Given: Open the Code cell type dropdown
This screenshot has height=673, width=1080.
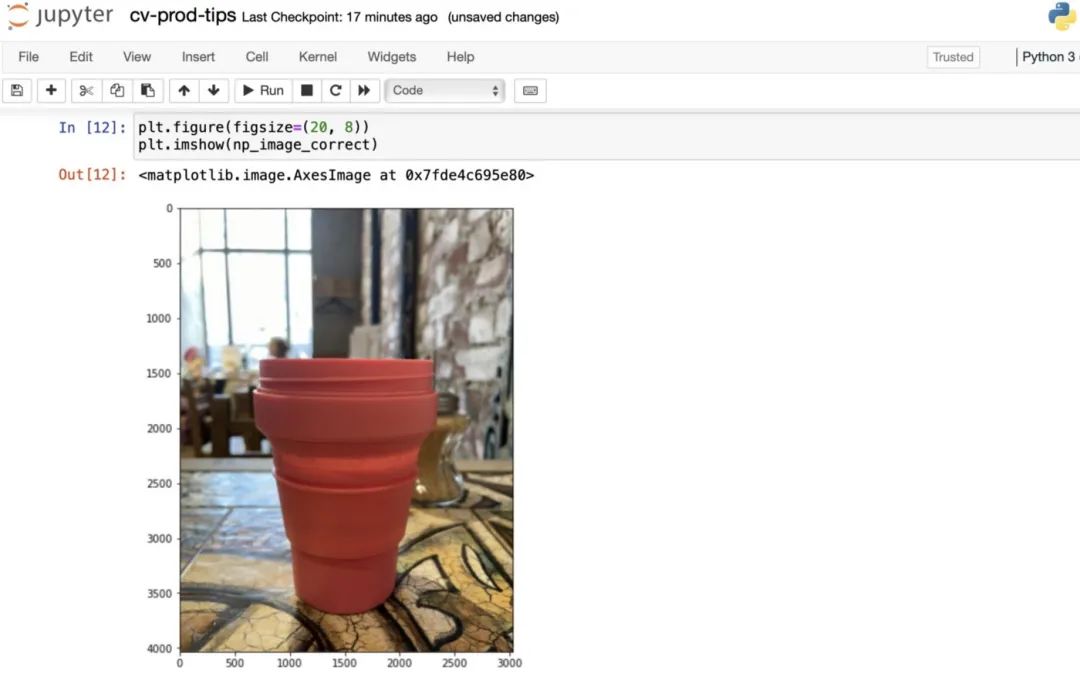Looking at the screenshot, I should [x=444, y=90].
